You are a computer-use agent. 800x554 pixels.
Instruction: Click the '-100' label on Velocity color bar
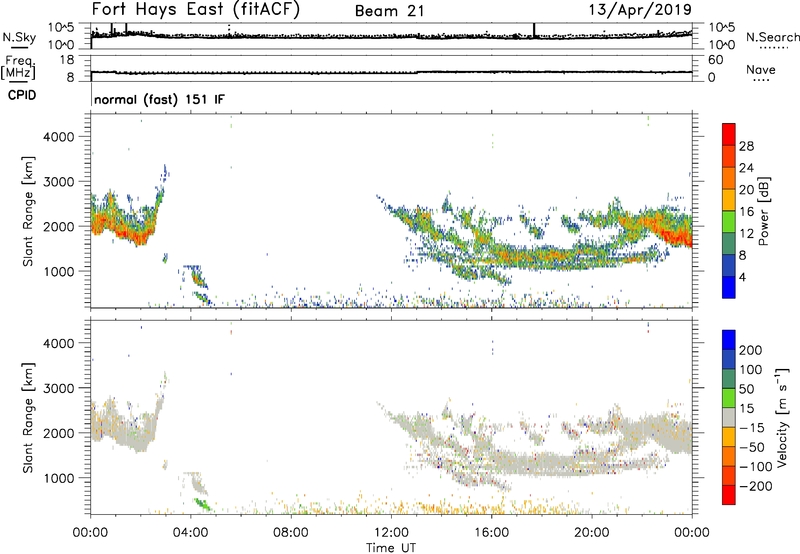tap(756, 466)
